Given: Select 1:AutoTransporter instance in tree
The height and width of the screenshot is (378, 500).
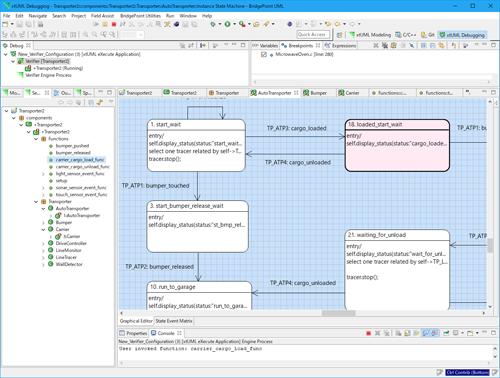Looking at the screenshot, I should [x=81, y=215].
